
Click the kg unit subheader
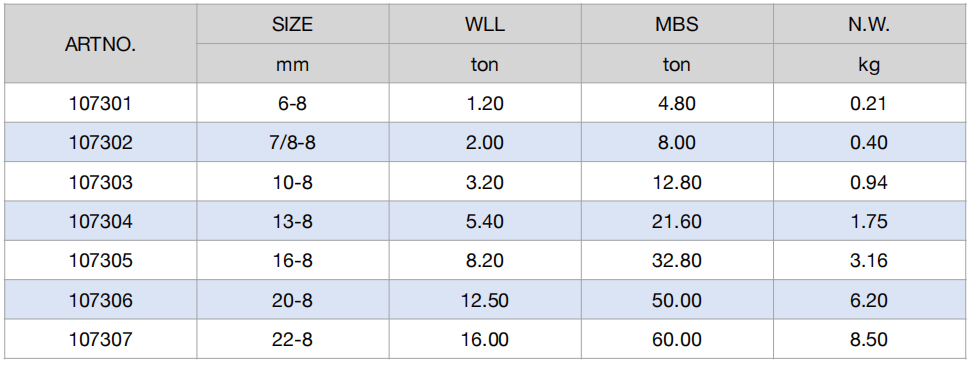pyautogui.click(x=869, y=64)
